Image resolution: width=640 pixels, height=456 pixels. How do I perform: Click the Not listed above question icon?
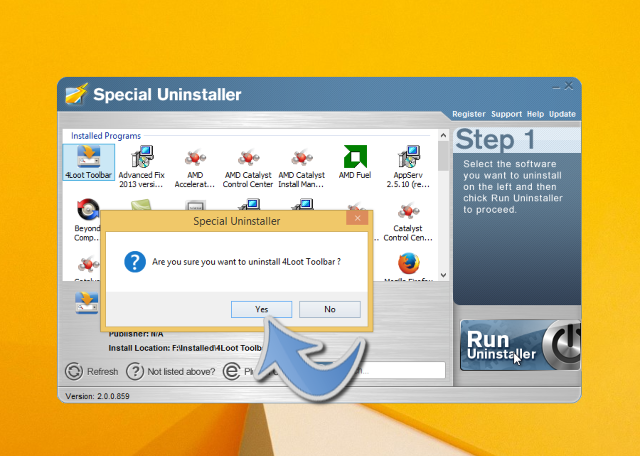click(135, 371)
